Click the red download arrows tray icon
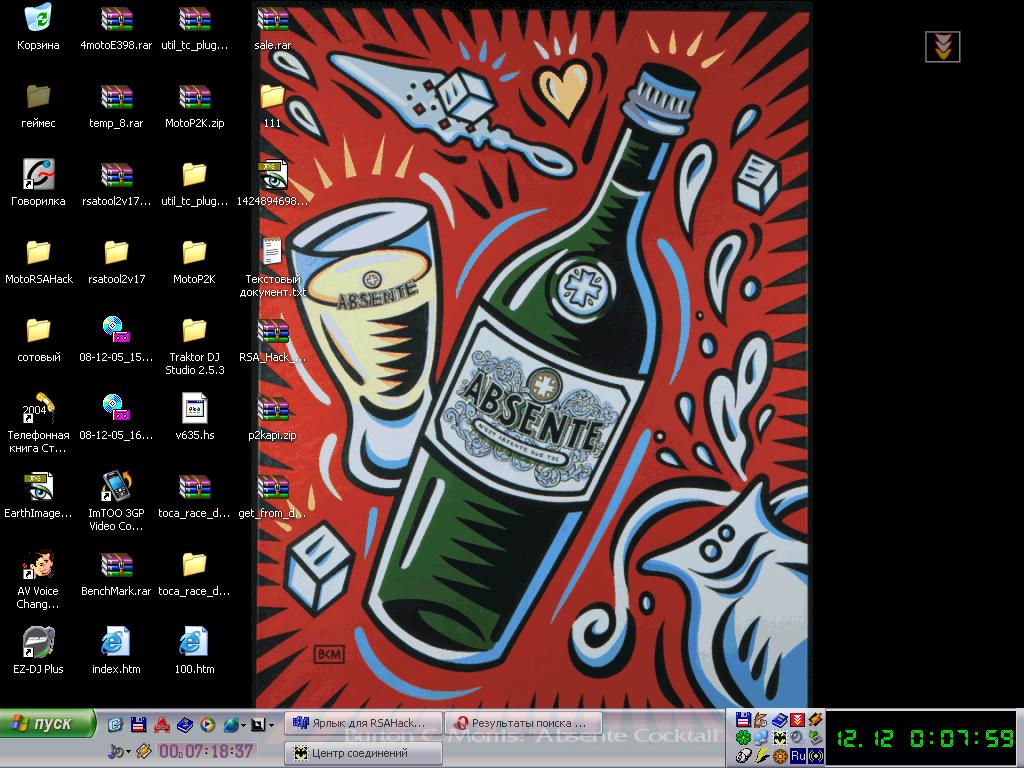The image size is (1024, 768). pos(797,720)
